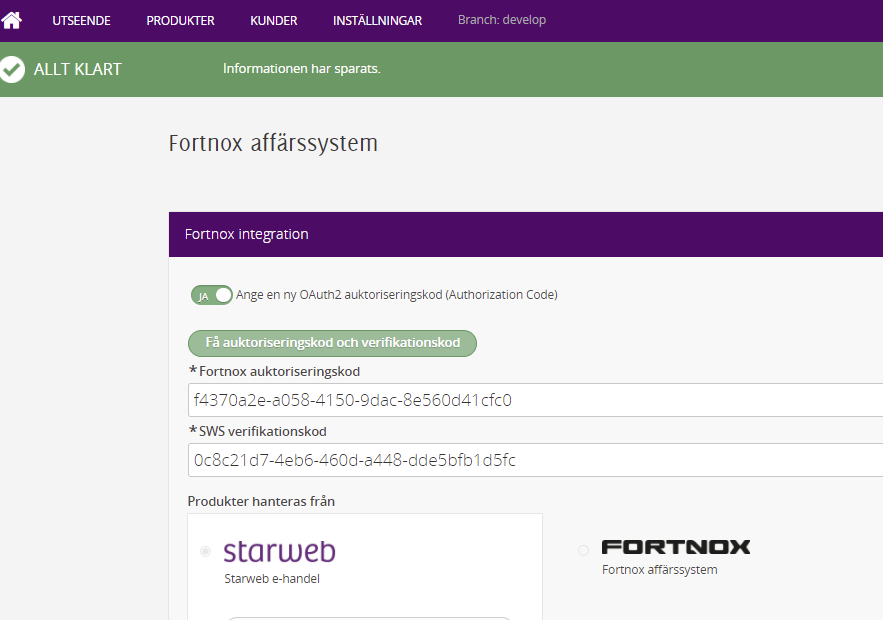Open the PRODUKTER menu
This screenshot has width=883, height=620.
coord(180,21)
